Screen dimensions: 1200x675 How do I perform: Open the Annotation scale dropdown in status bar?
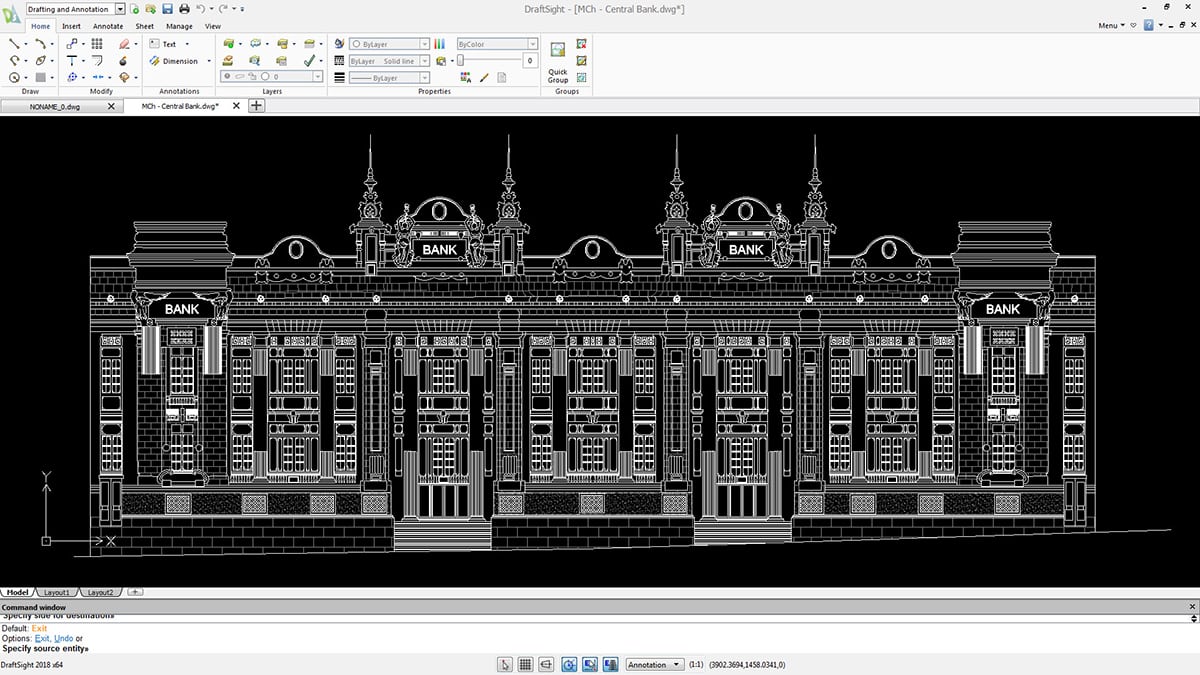point(654,664)
